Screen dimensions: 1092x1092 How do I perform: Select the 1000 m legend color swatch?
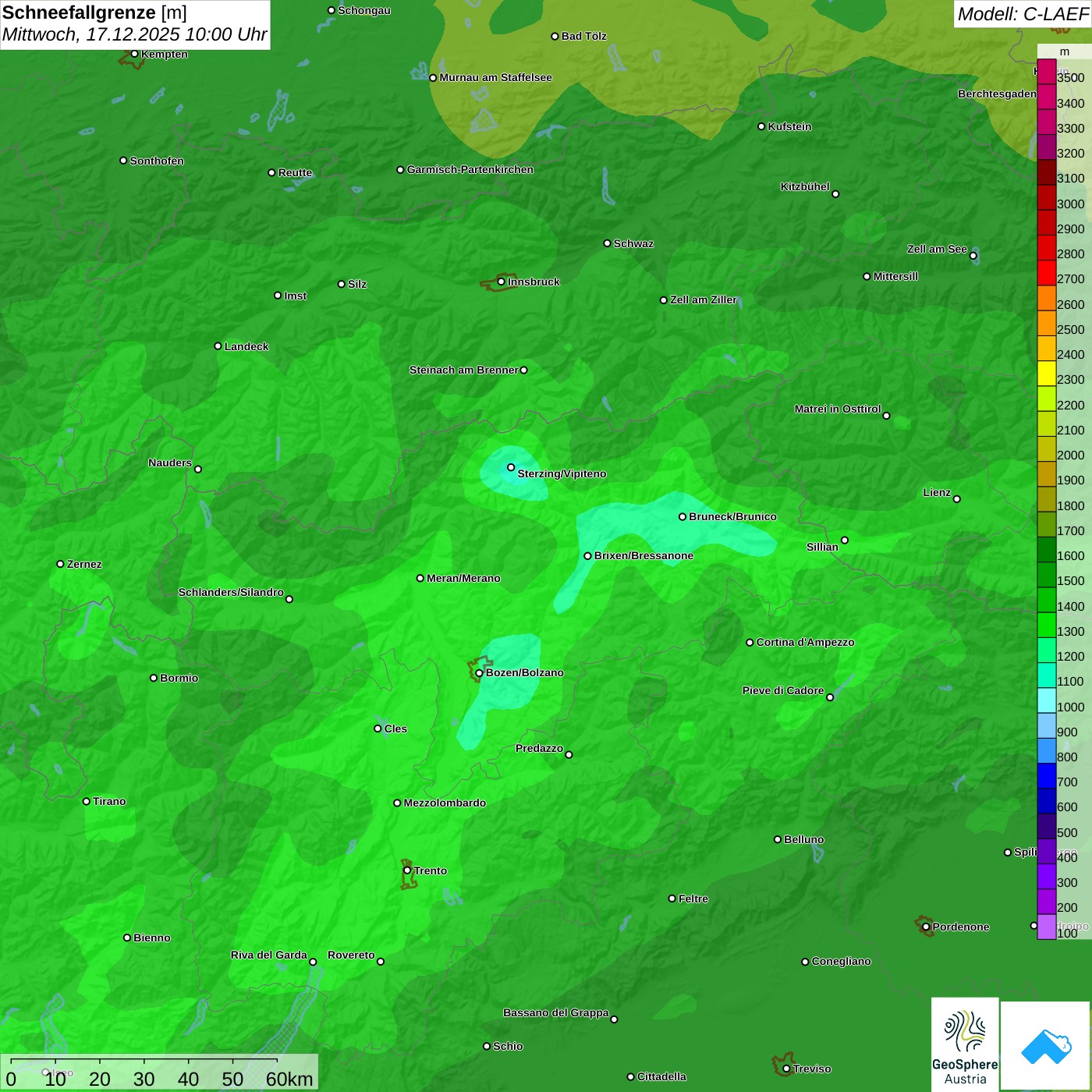[x=1046, y=700]
